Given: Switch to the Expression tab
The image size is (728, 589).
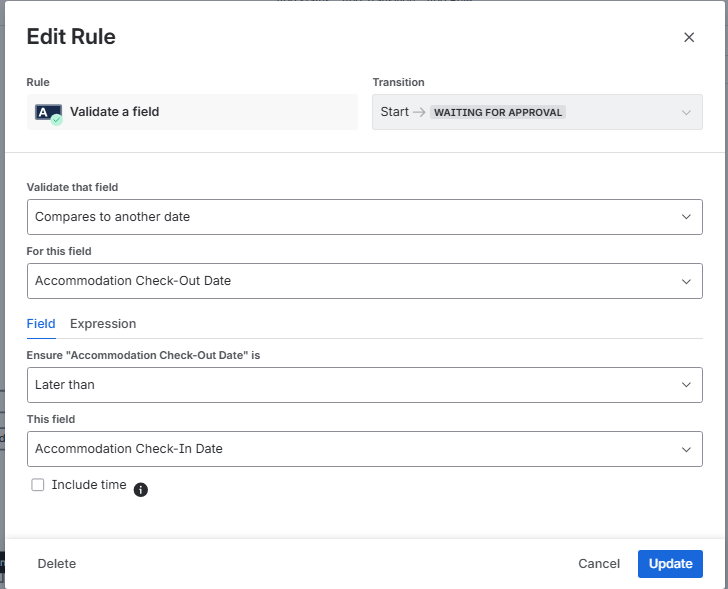Looking at the screenshot, I should [x=103, y=324].
